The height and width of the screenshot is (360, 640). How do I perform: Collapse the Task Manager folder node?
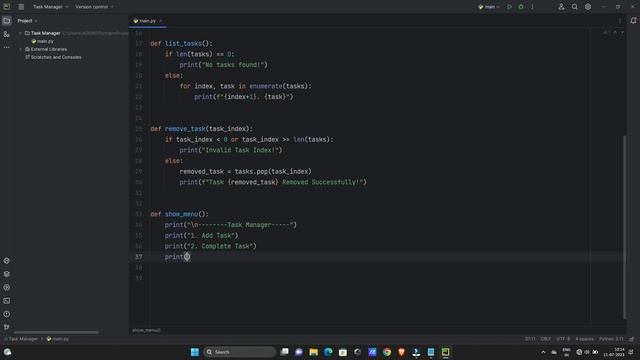pos(20,33)
